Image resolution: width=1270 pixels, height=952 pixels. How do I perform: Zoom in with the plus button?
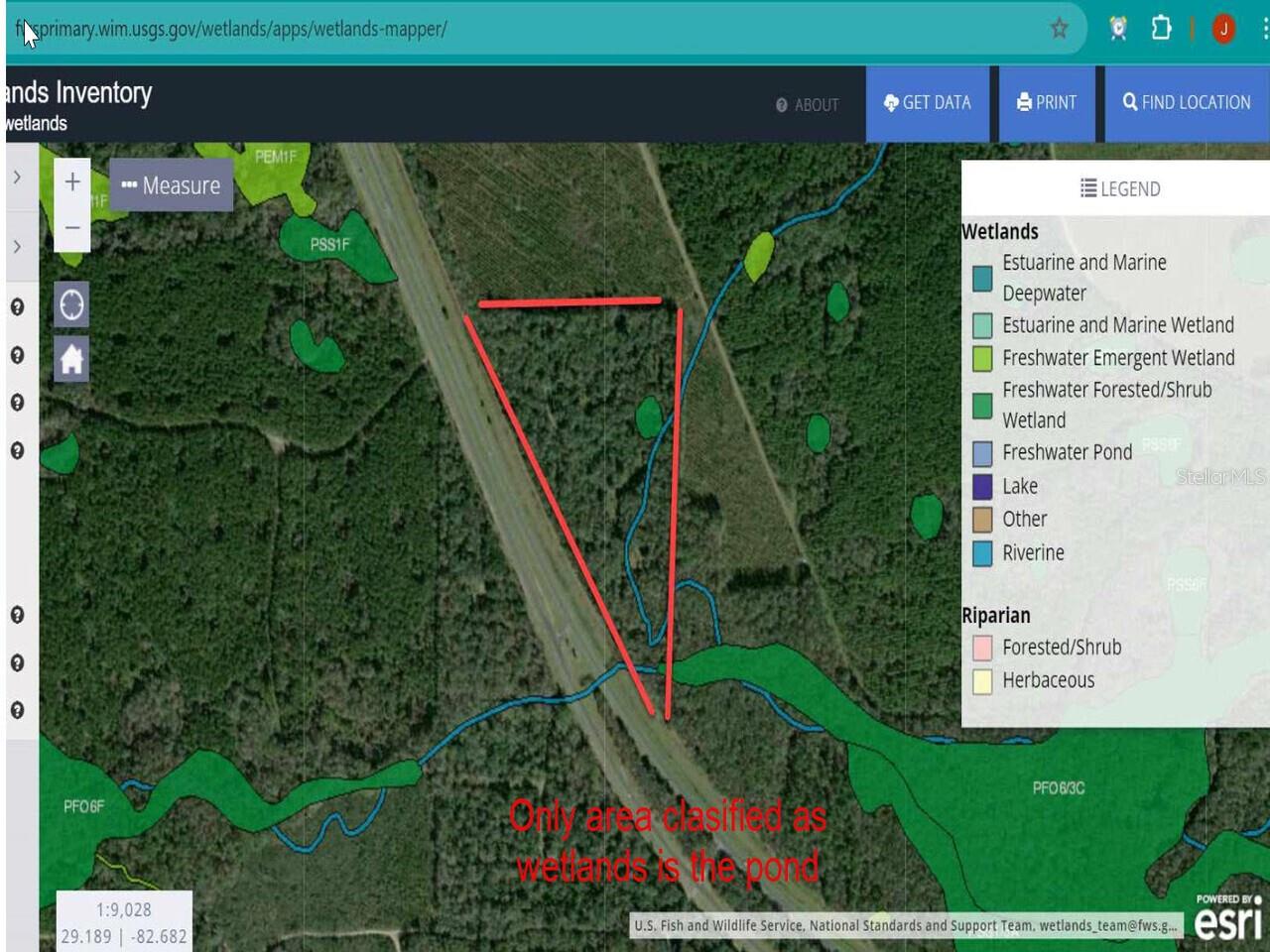pos(72,182)
